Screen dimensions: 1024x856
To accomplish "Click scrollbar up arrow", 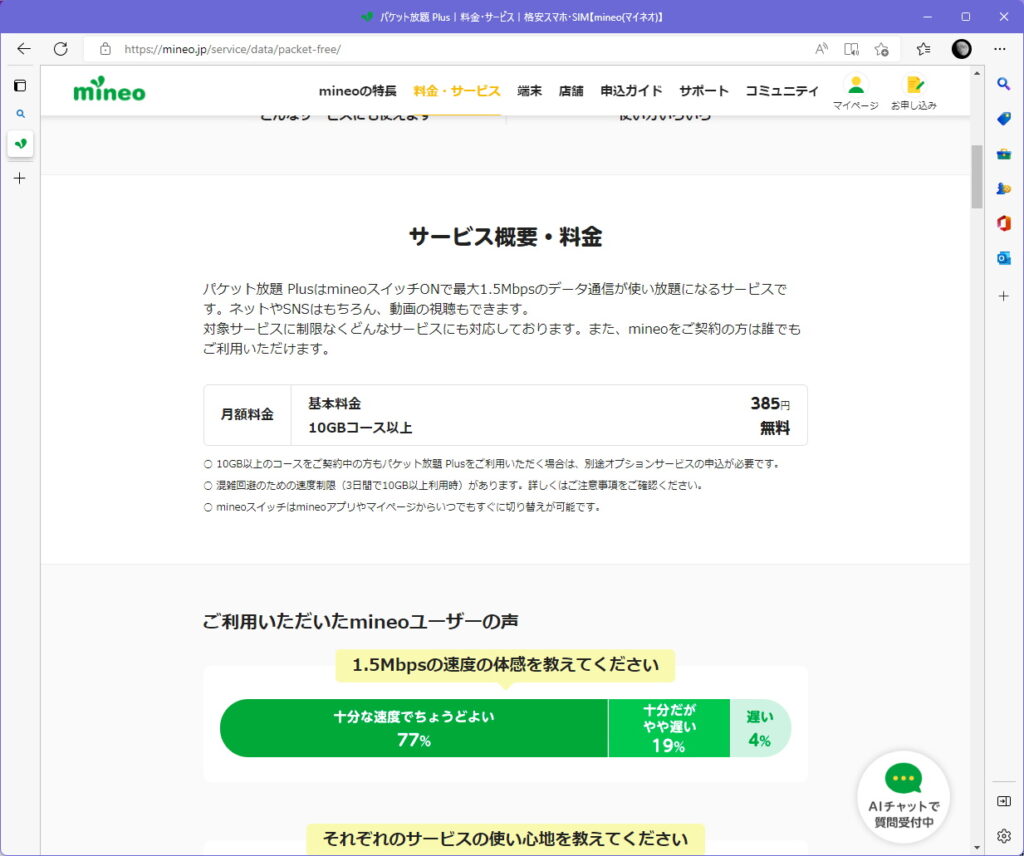I will click(x=977, y=73).
